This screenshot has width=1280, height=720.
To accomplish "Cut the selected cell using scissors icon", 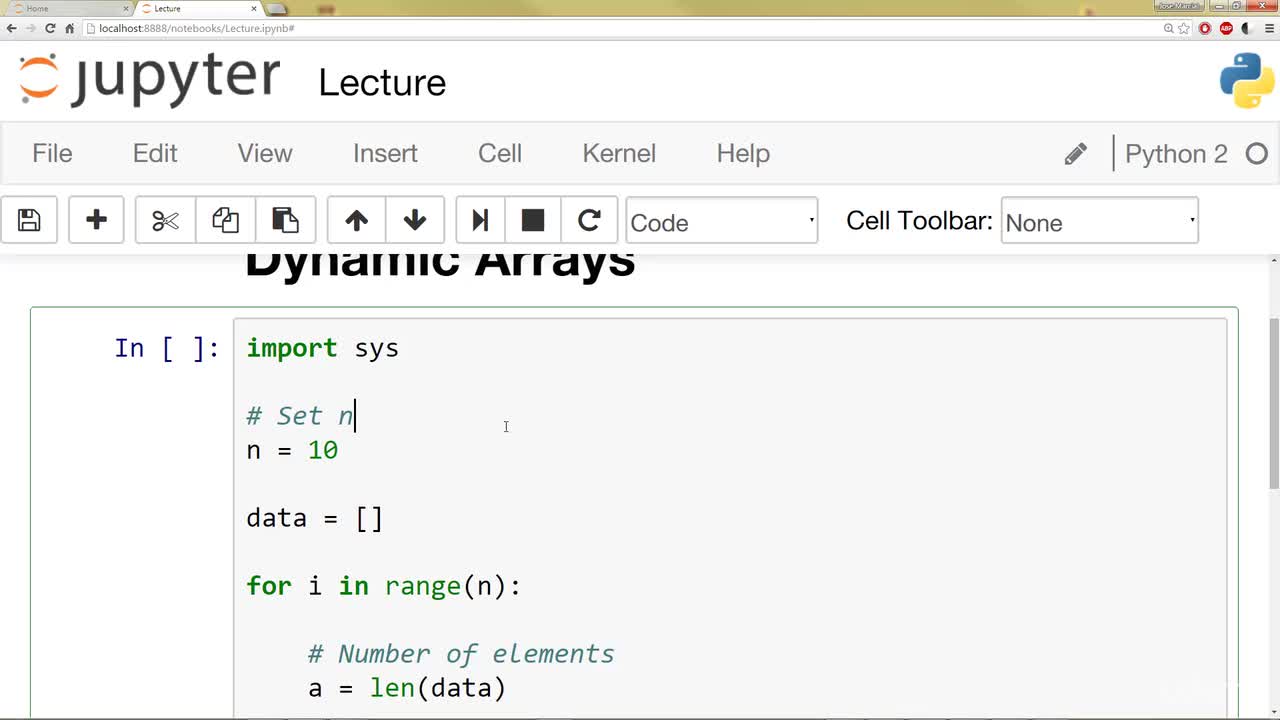I will (x=165, y=220).
